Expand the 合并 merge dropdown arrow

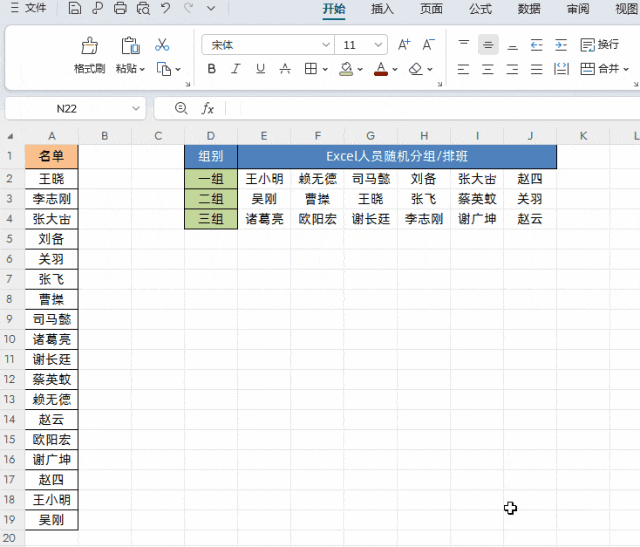tap(626, 69)
